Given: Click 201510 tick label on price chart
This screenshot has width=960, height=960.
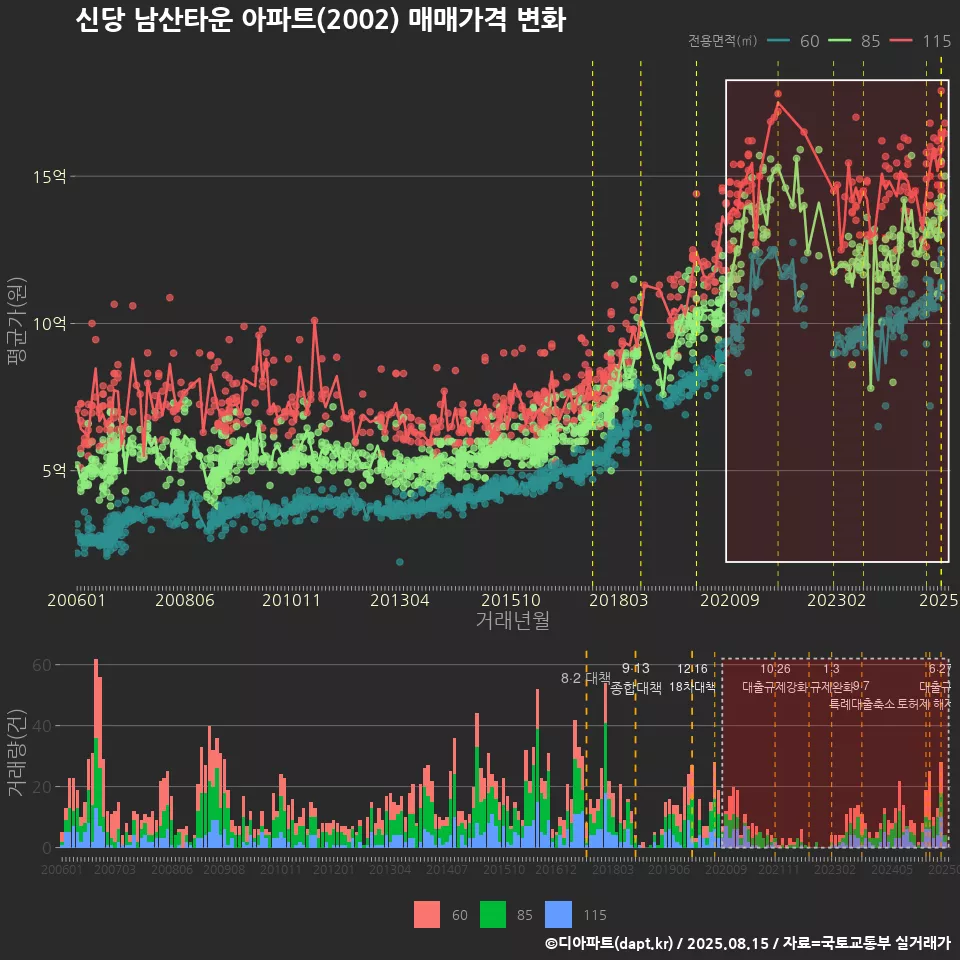Looking at the screenshot, I should click(511, 600).
